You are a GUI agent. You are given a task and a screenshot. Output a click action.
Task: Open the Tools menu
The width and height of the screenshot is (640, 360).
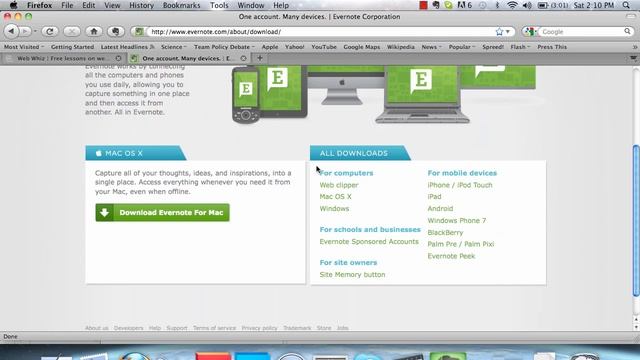(219, 5)
